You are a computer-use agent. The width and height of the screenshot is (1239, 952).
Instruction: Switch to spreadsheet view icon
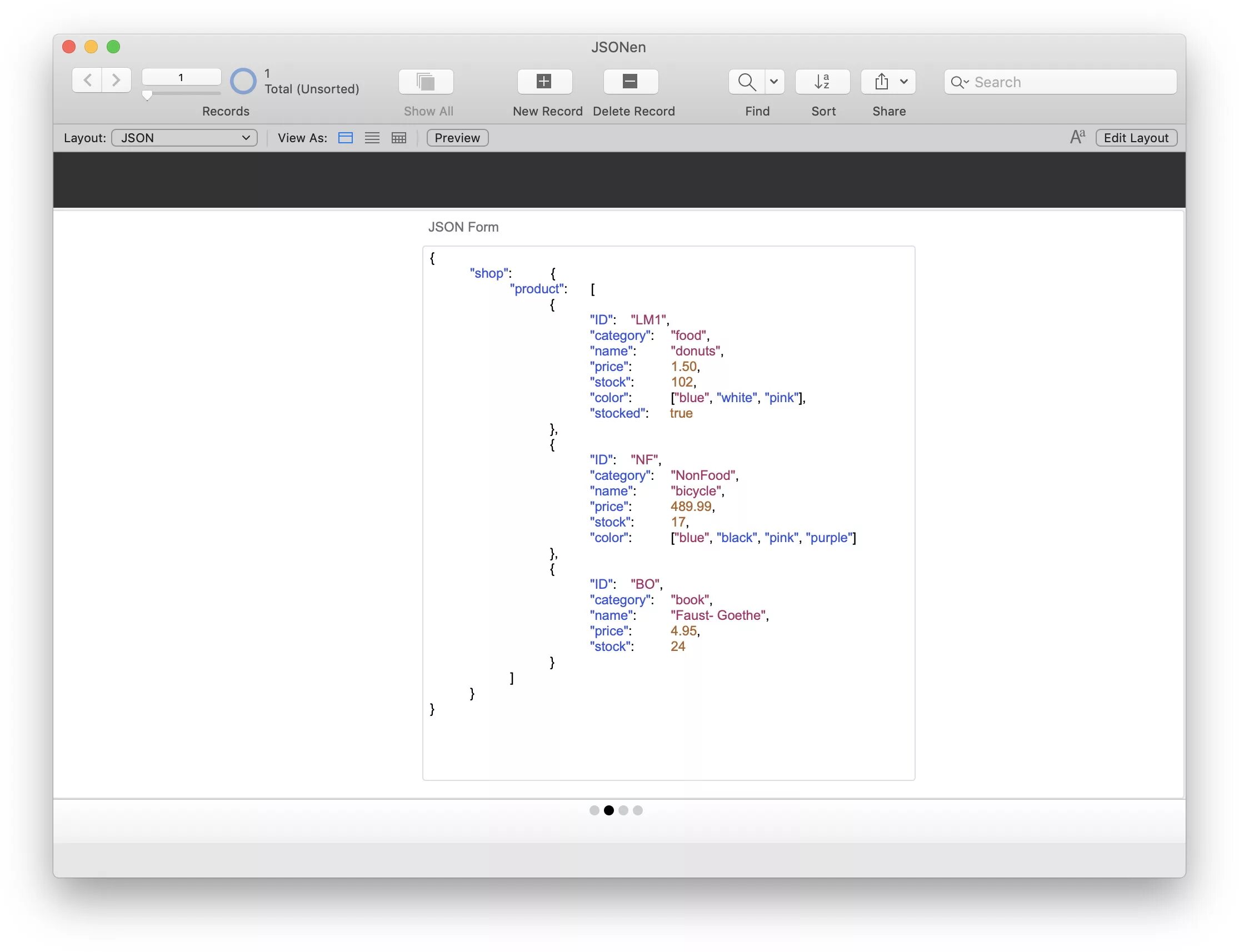399,138
